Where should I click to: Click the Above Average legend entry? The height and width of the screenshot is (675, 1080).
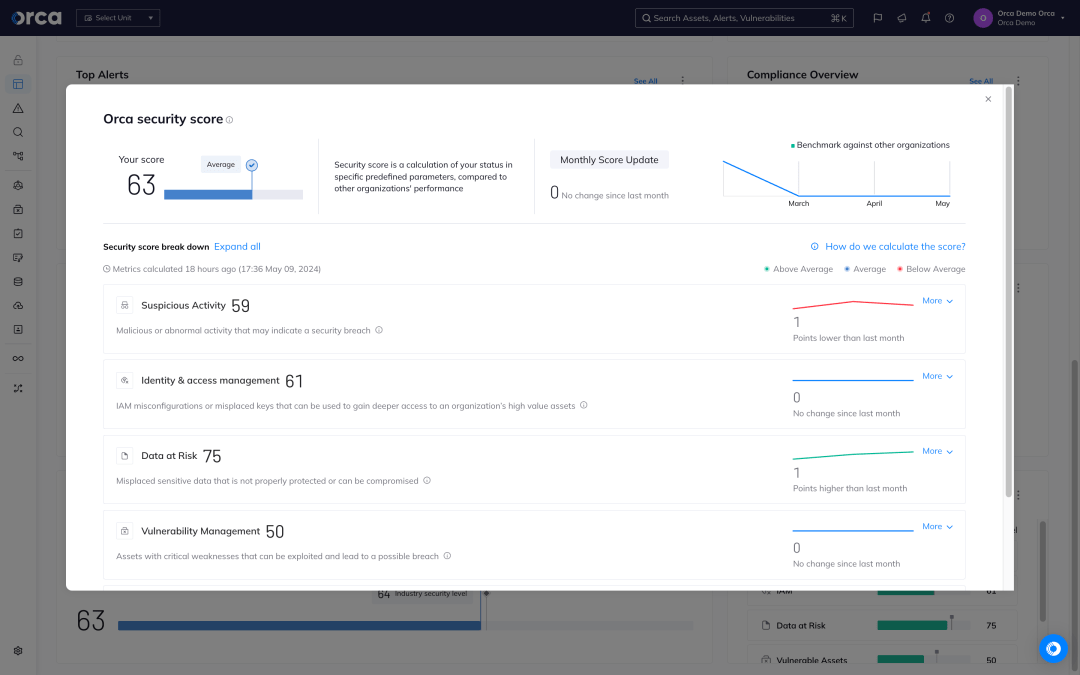point(798,269)
